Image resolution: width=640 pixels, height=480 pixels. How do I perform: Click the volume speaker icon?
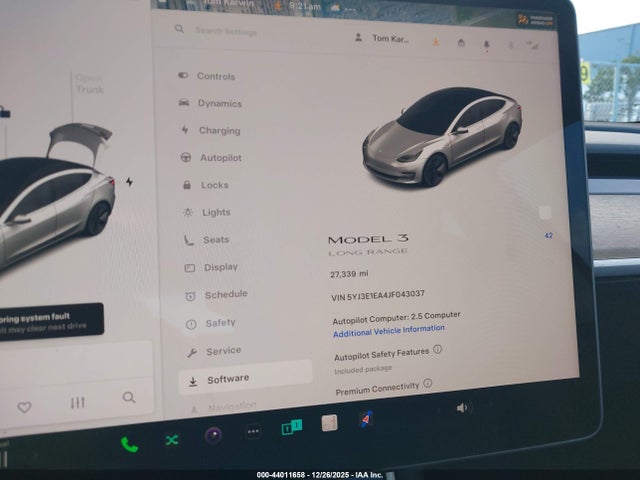(462, 408)
